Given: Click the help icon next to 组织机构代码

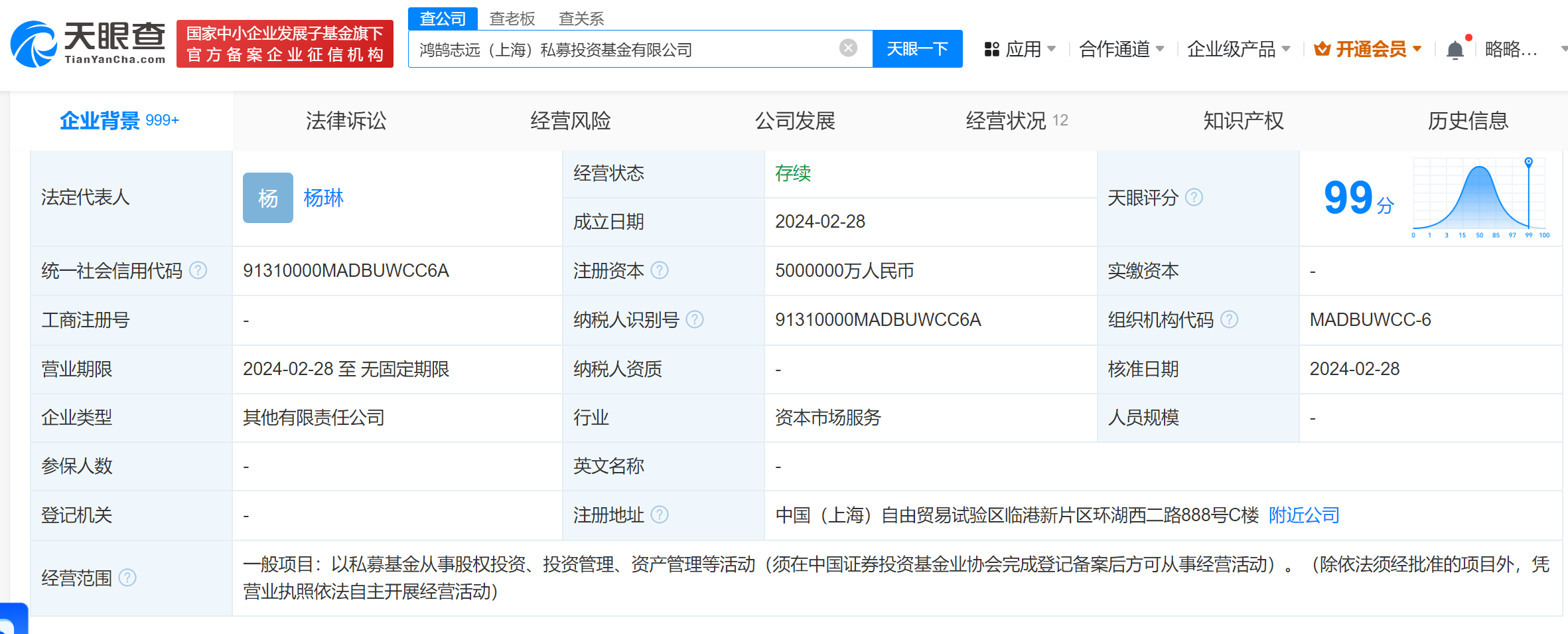Looking at the screenshot, I should point(1230,320).
